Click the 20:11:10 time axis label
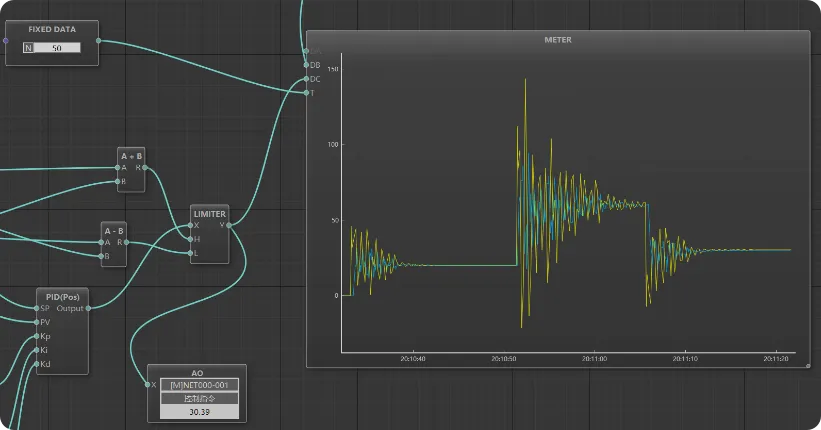 (685, 359)
